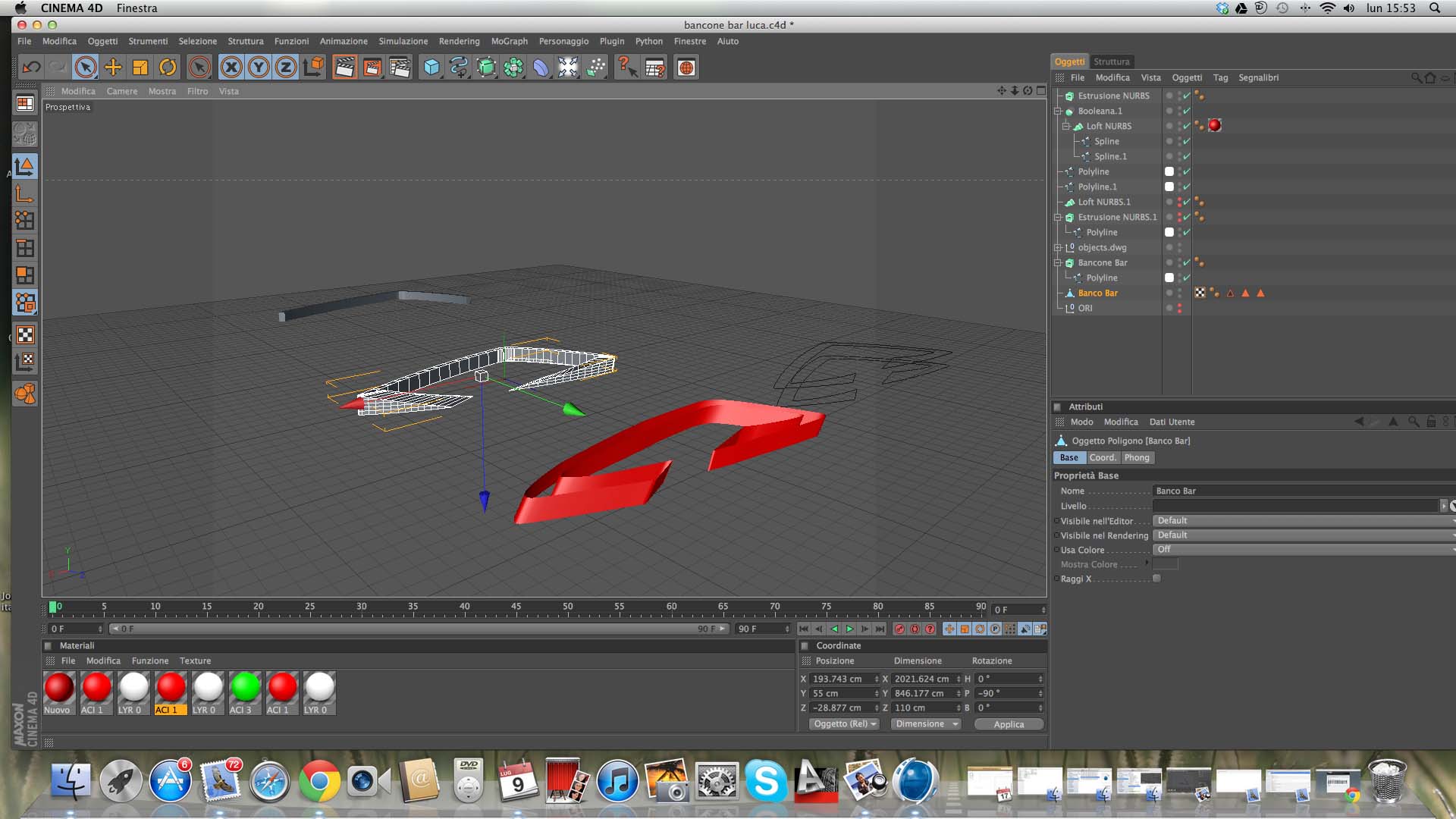Open the Oggetto (Rel) dropdown
Screen dimensions: 1456x819
[x=844, y=724]
